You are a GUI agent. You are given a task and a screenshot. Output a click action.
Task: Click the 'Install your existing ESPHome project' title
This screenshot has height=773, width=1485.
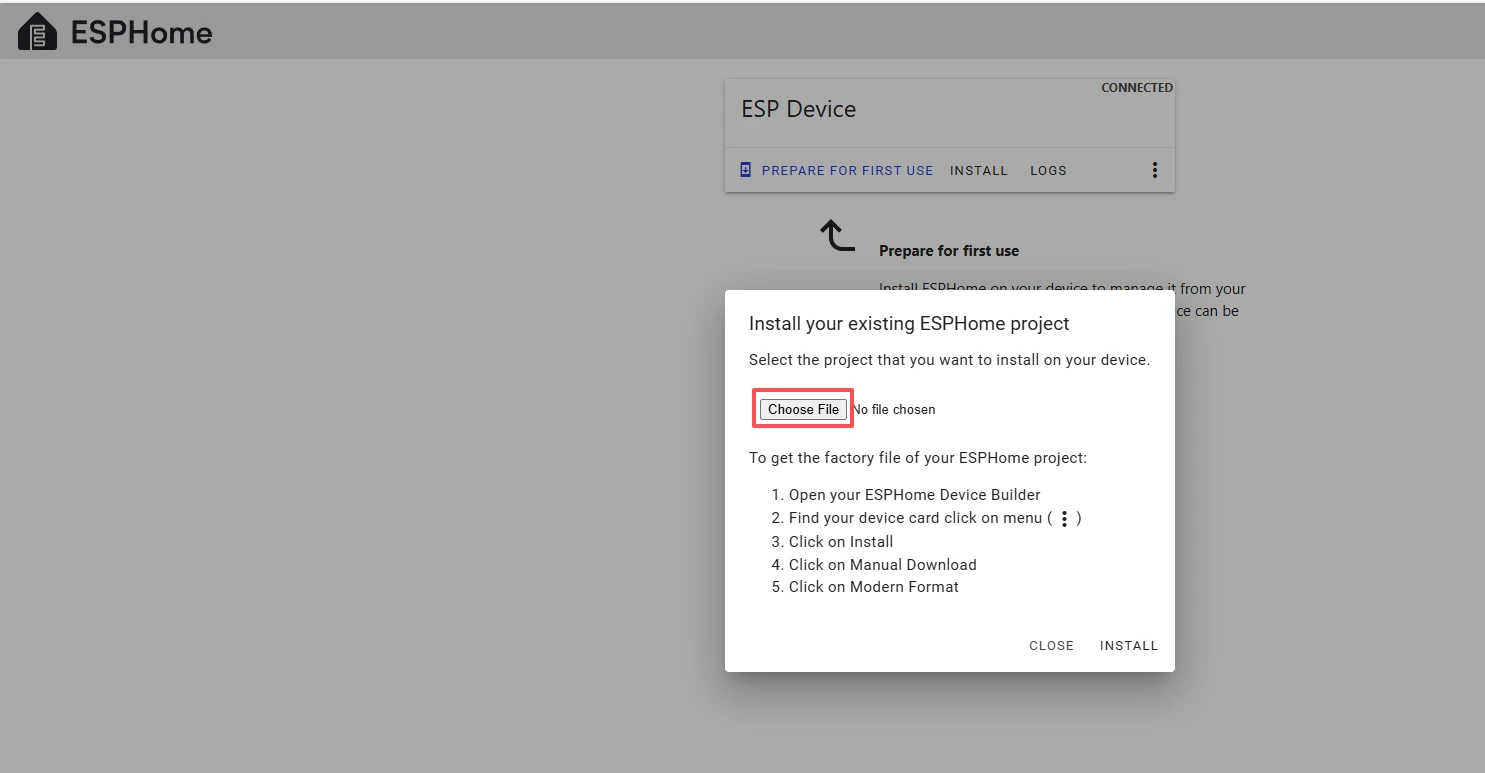pyautogui.click(x=909, y=324)
